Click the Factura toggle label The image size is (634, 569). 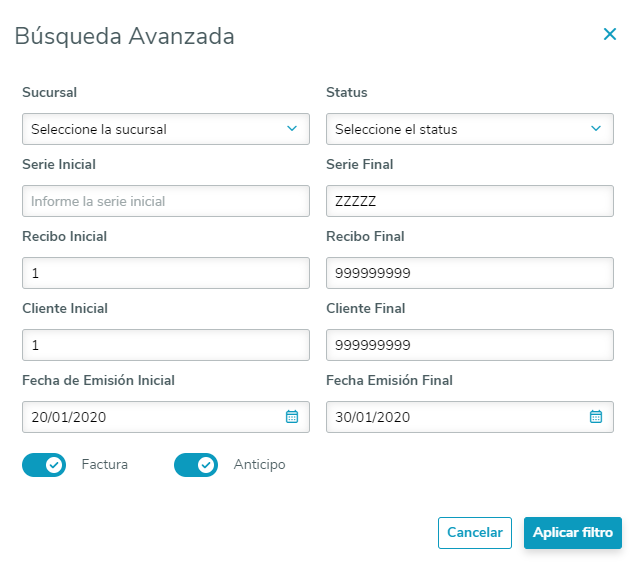[x=105, y=465]
